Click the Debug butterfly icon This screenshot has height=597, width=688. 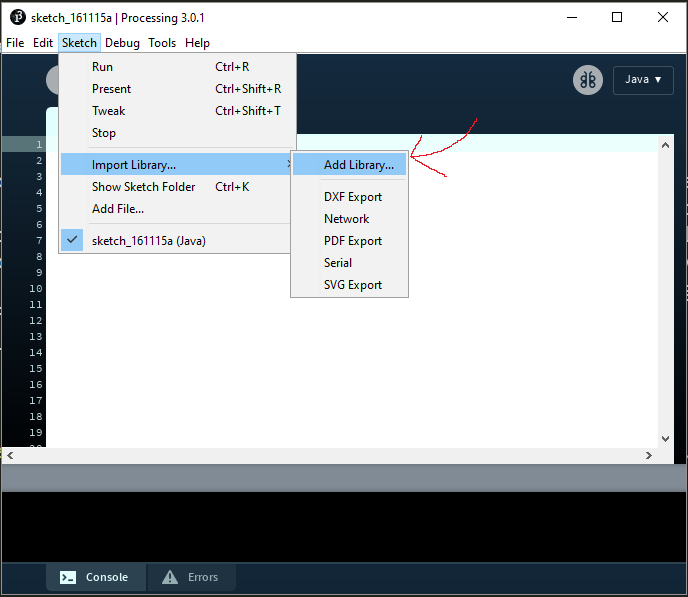tap(588, 80)
